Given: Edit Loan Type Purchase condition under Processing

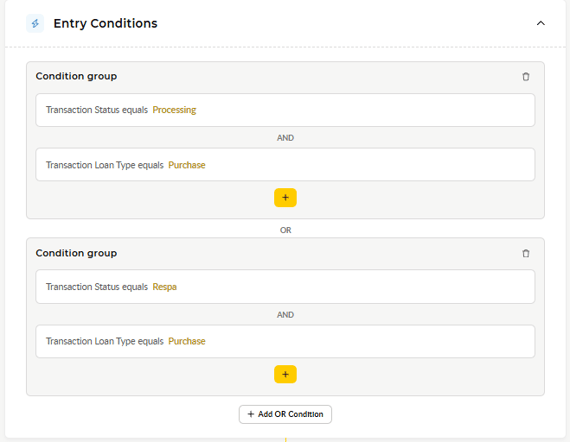Looking at the screenshot, I should [285, 165].
